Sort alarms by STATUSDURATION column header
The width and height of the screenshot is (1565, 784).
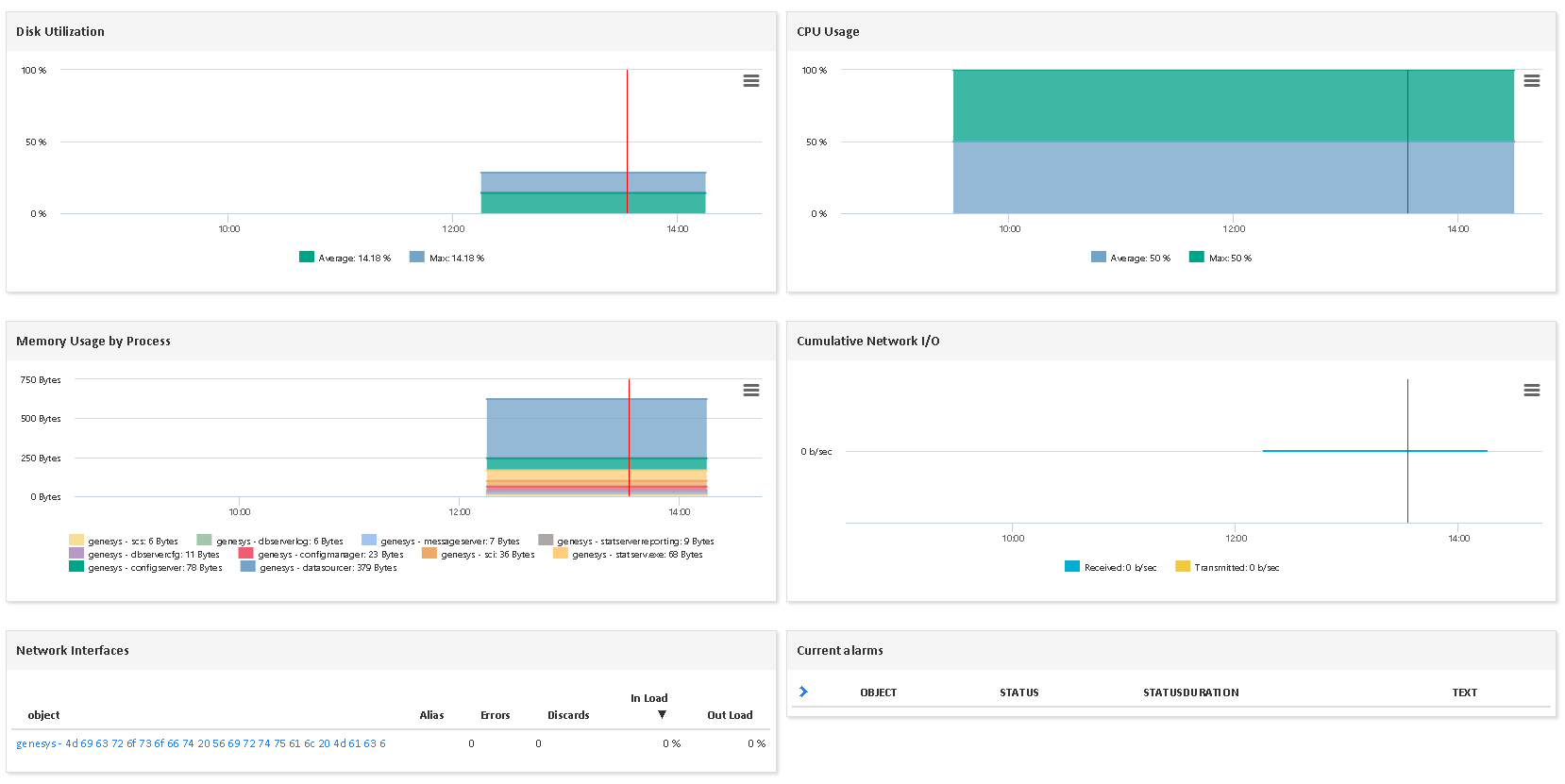(x=1190, y=692)
